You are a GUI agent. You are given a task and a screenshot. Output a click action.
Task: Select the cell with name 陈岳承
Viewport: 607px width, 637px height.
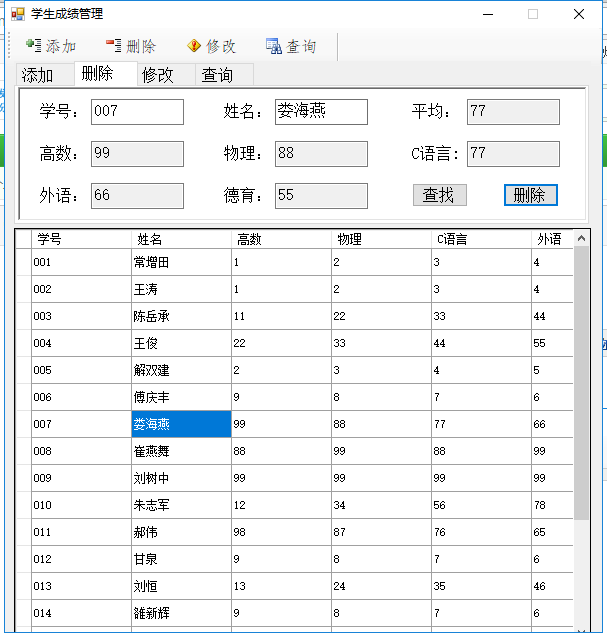181,316
